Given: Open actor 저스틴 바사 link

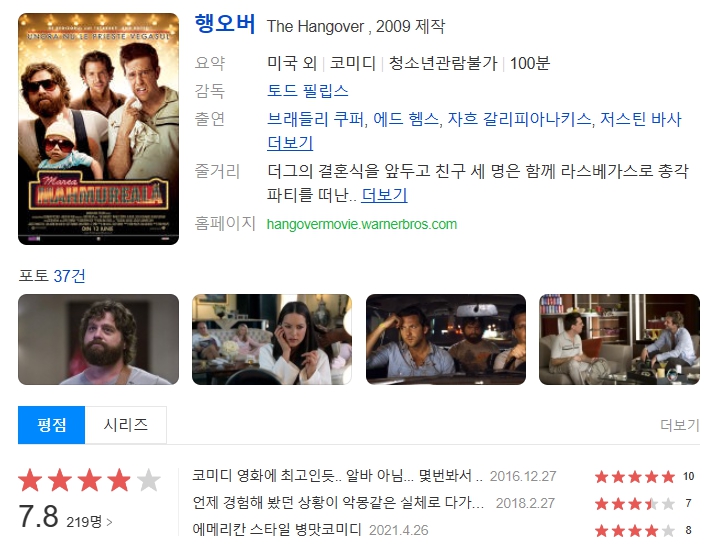Looking at the screenshot, I should coord(641,119).
